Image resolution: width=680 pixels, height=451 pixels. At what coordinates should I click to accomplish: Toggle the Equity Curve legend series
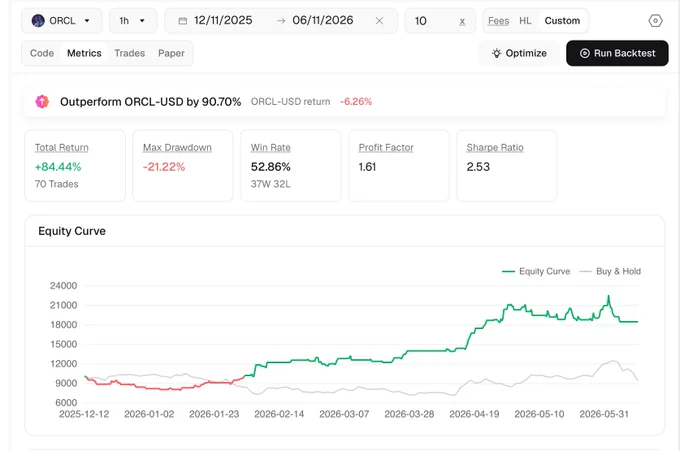click(536, 271)
